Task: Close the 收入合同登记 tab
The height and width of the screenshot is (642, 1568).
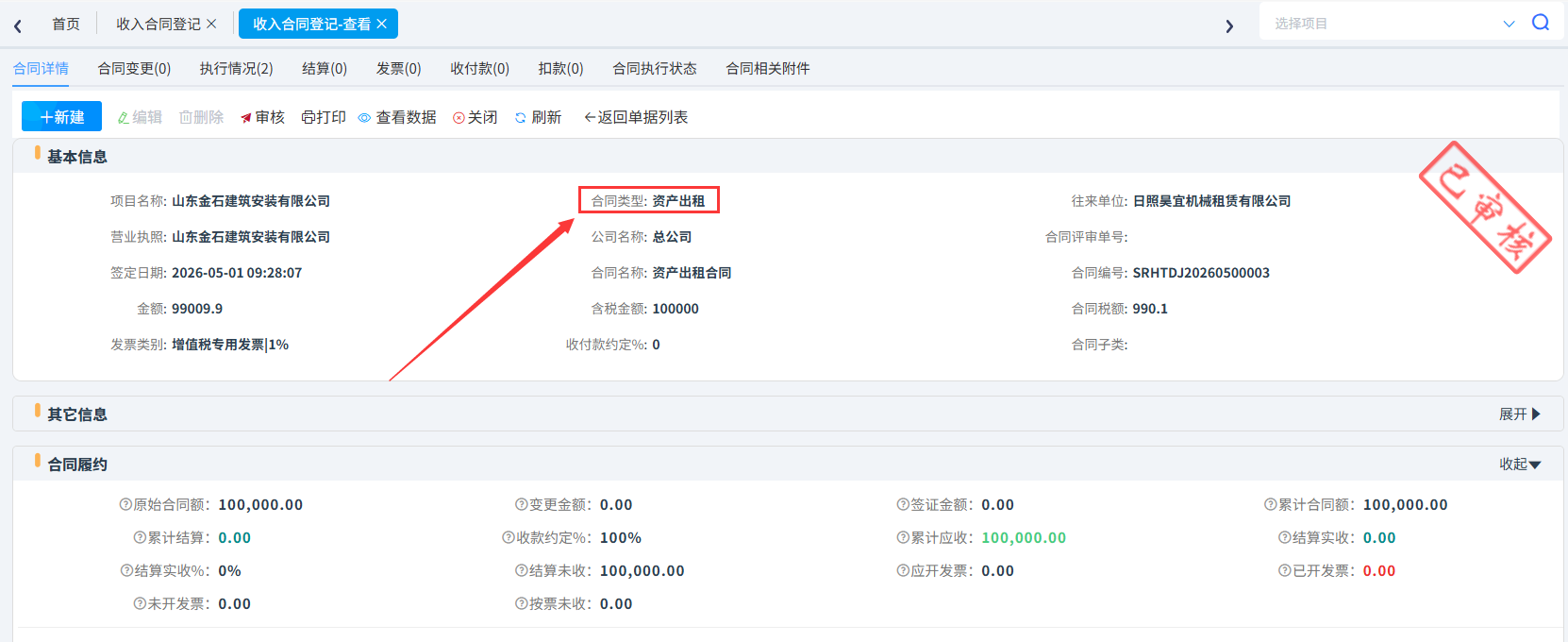Action: tap(211, 24)
